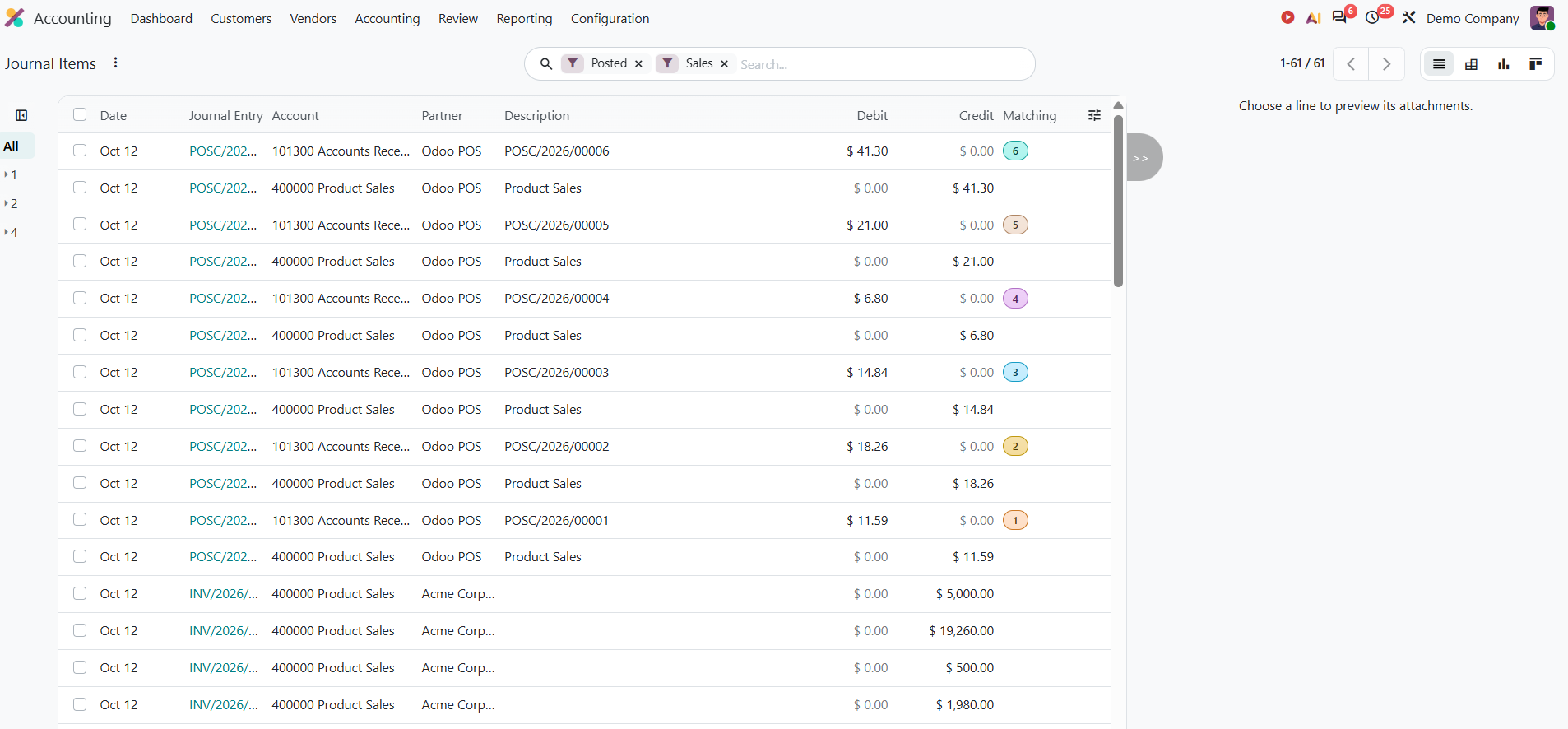Screen dimensions: 1568x729
Task: Open the activities clock icon
Action: (1372, 18)
